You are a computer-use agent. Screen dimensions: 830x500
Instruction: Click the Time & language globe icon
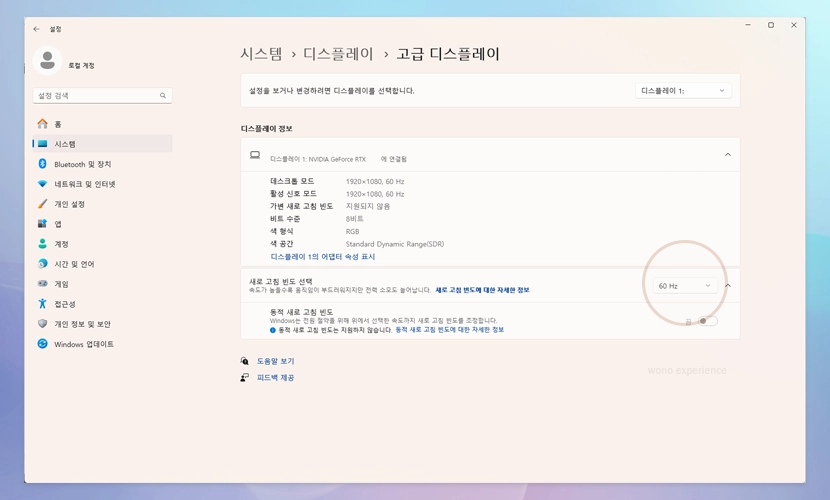tap(42, 263)
